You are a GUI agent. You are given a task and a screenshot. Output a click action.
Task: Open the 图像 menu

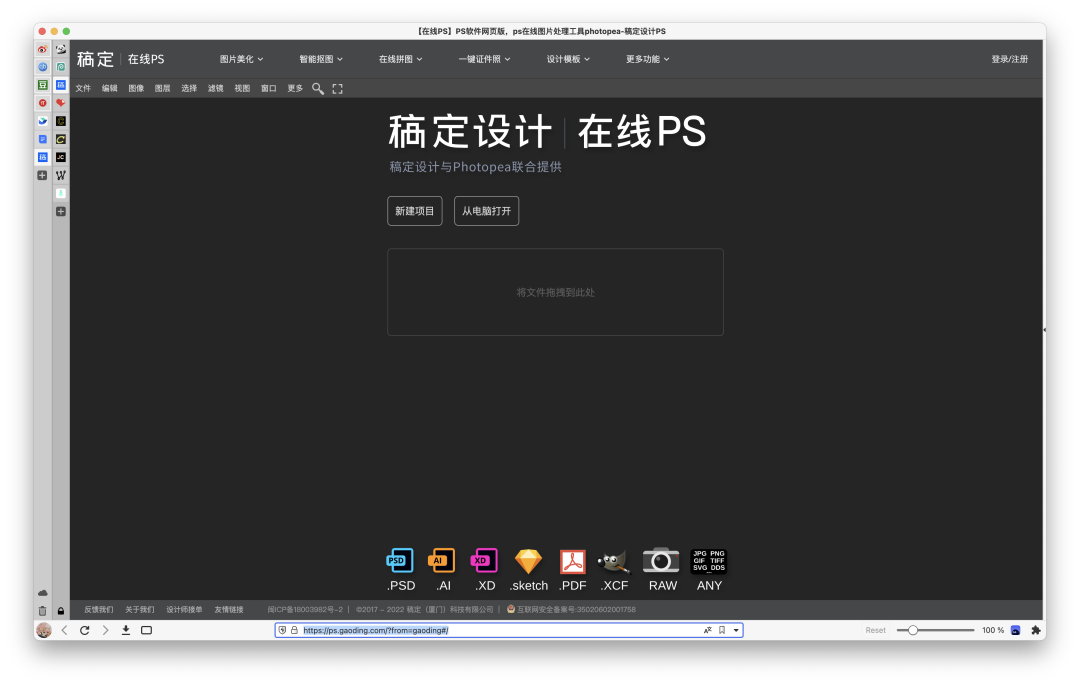click(x=136, y=88)
